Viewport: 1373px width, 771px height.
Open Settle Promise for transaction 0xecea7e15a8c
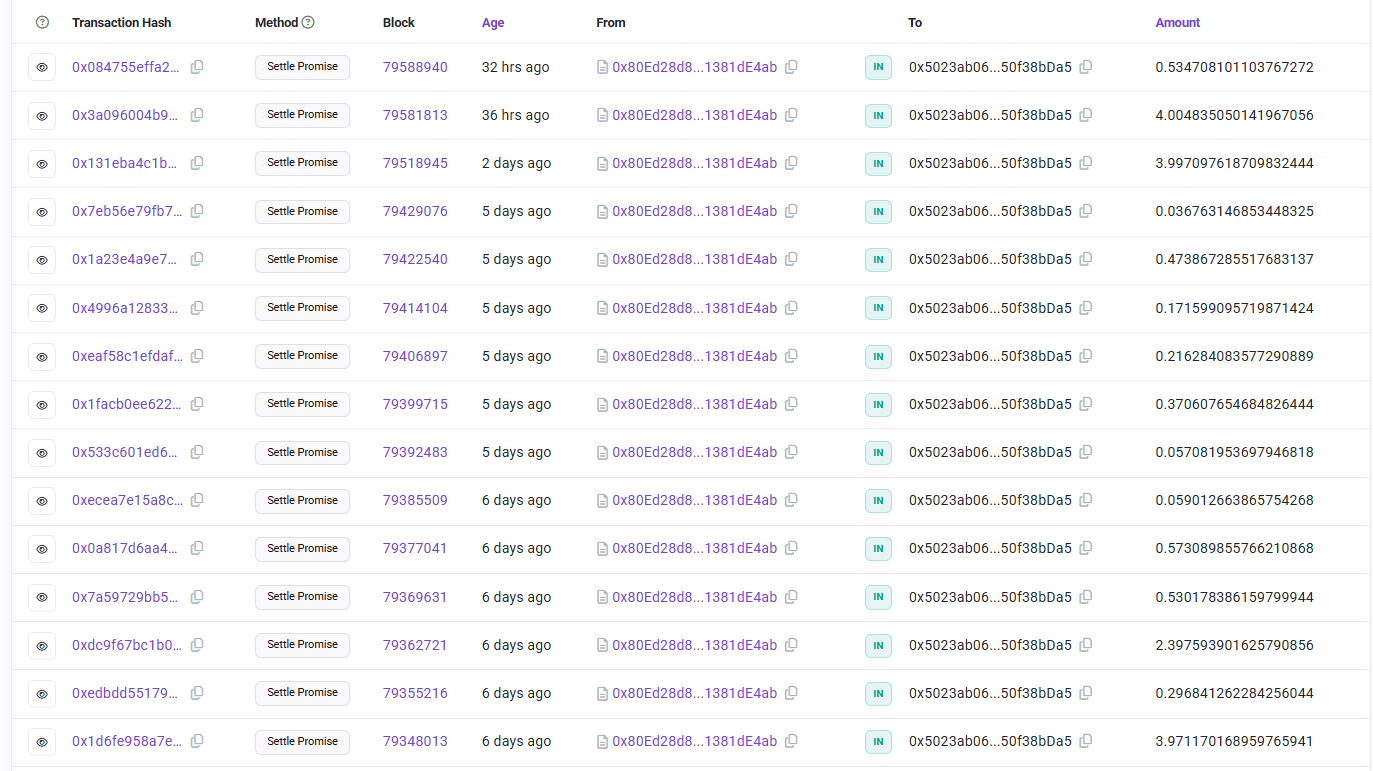click(302, 501)
